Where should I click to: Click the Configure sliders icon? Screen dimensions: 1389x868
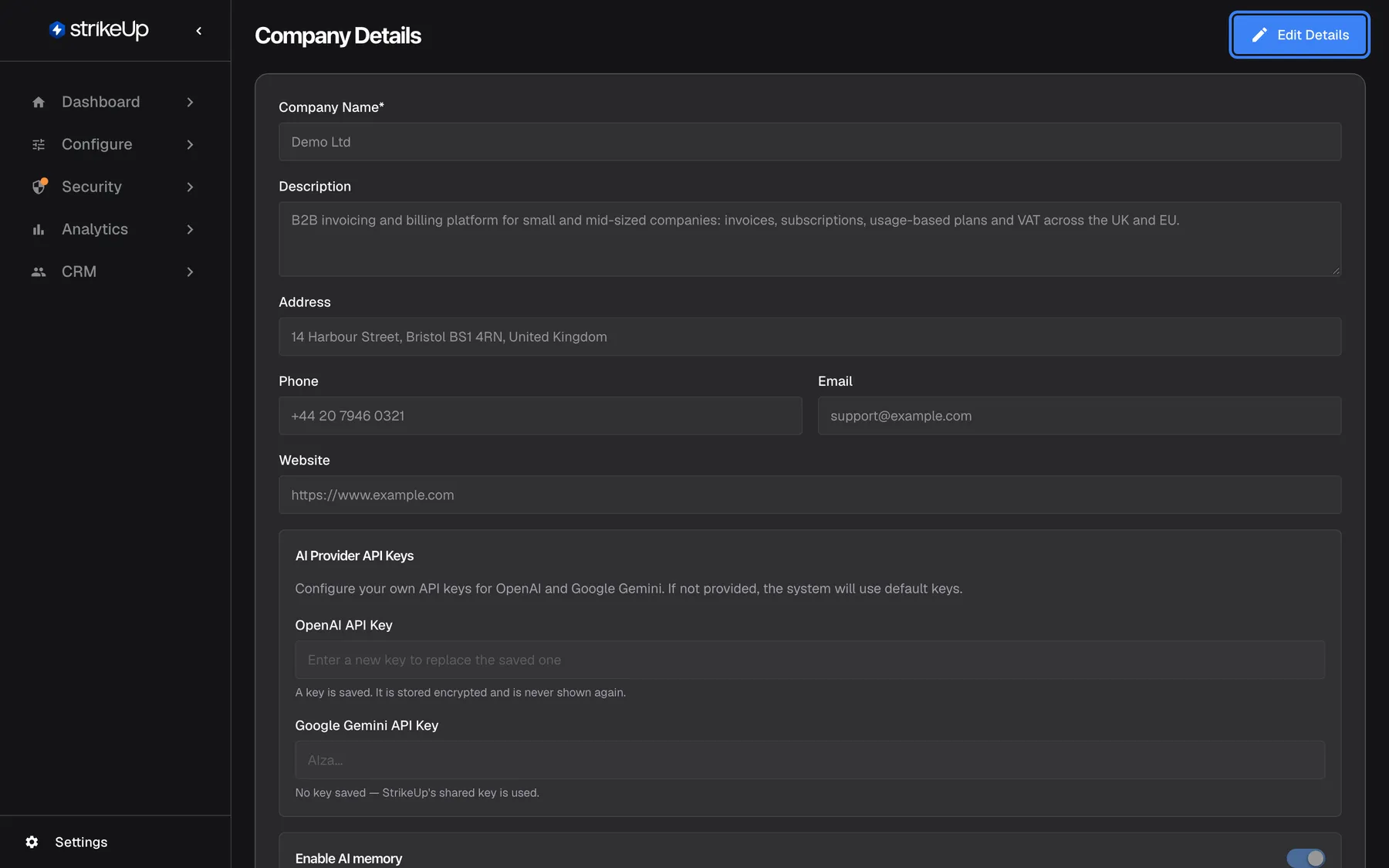pos(39,144)
